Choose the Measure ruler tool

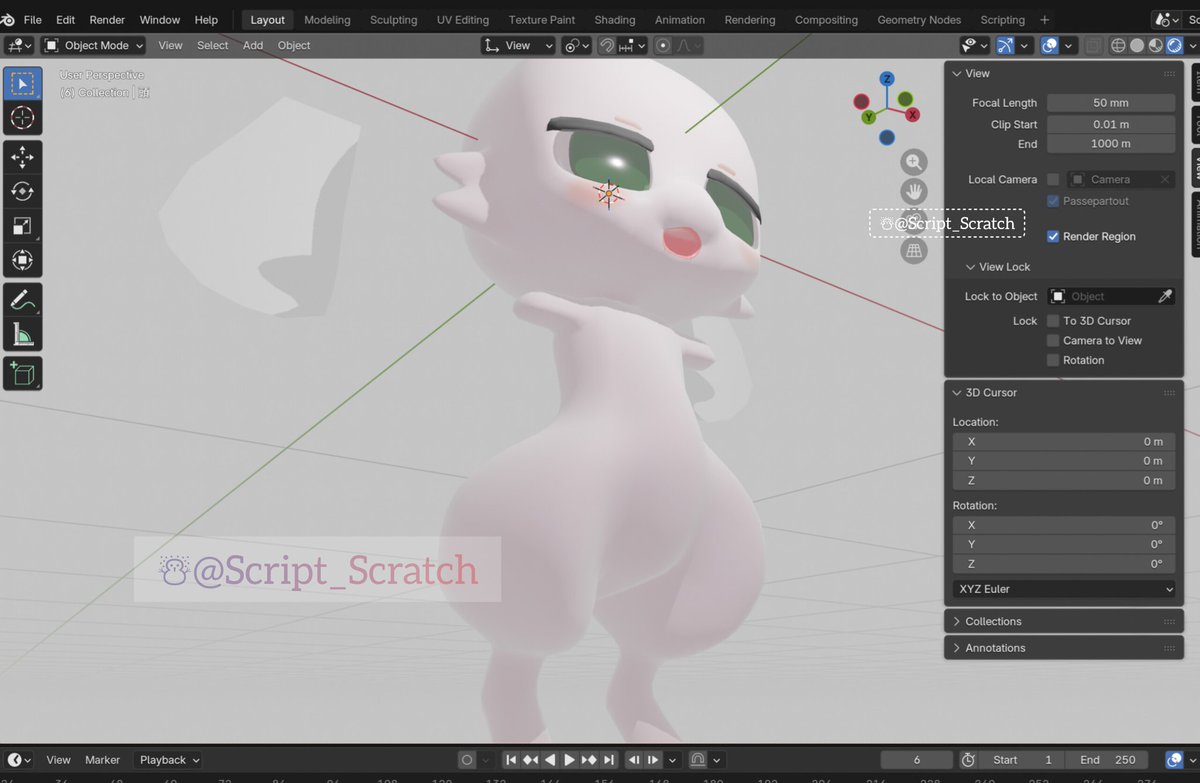(x=22, y=333)
